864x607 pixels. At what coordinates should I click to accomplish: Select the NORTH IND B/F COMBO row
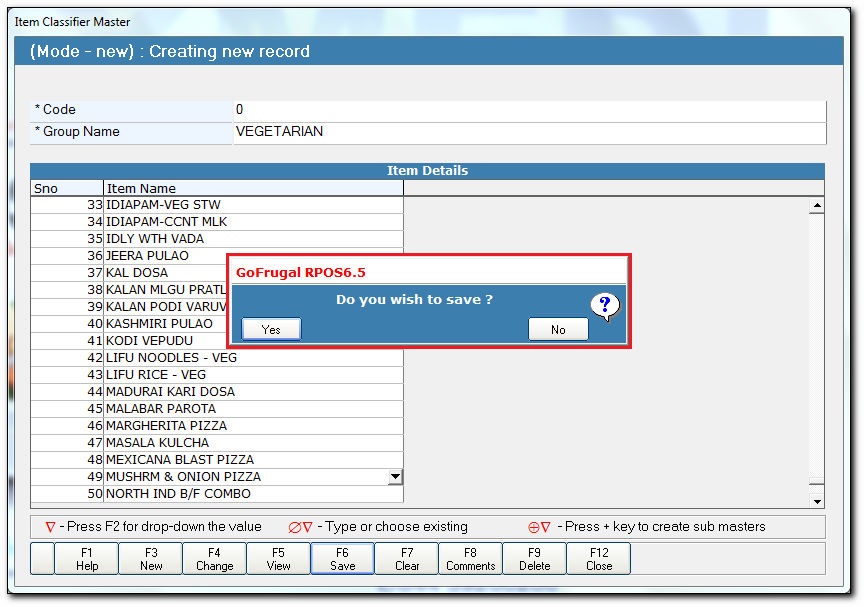point(253,494)
